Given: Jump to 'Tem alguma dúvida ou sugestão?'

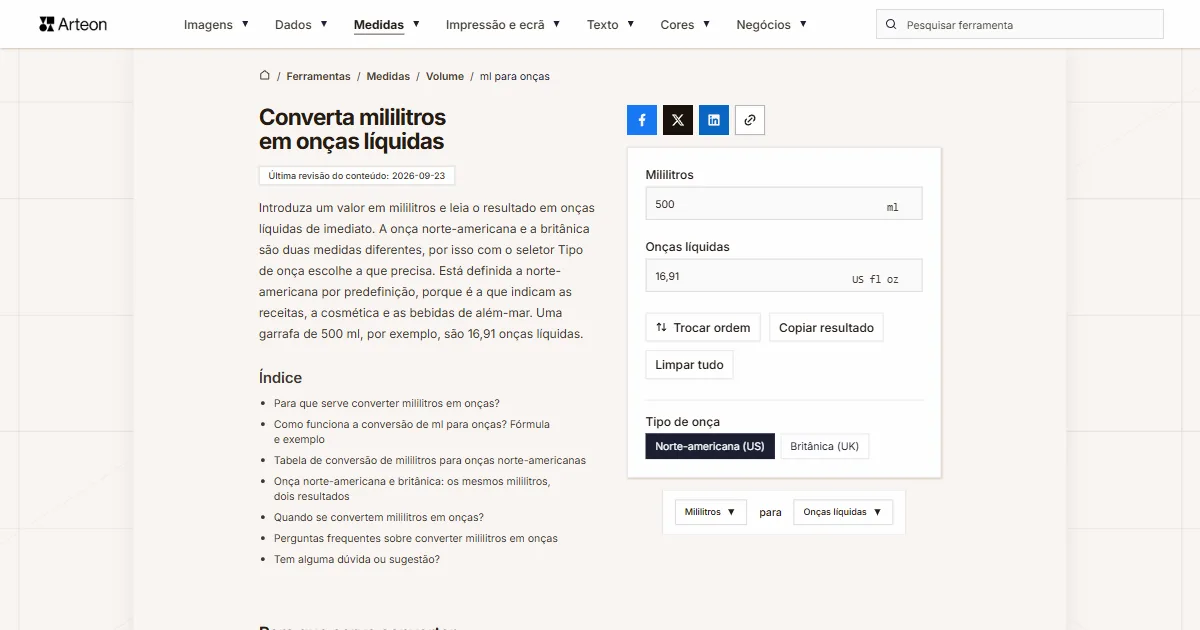Looking at the screenshot, I should pyautogui.click(x=357, y=559).
